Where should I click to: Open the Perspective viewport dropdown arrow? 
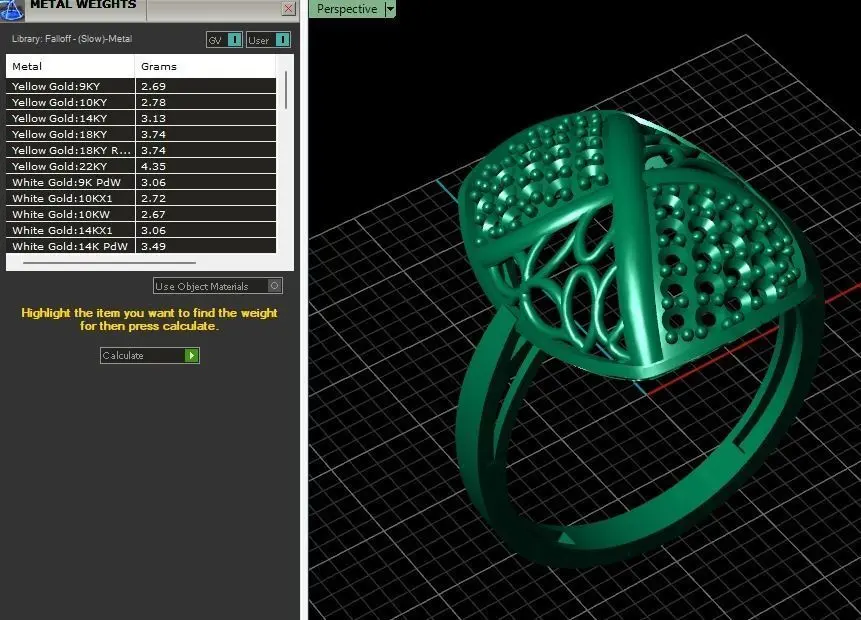[390, 9]
